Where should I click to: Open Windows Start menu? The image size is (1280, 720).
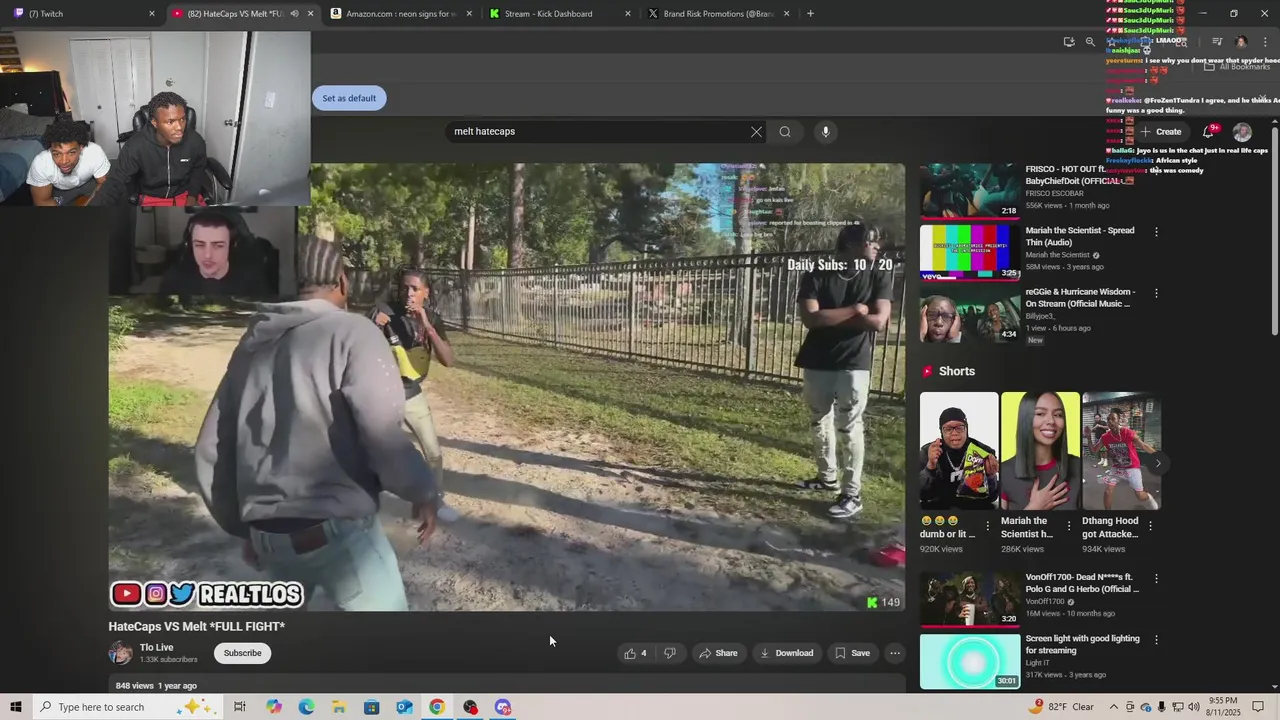click(16, 707)
